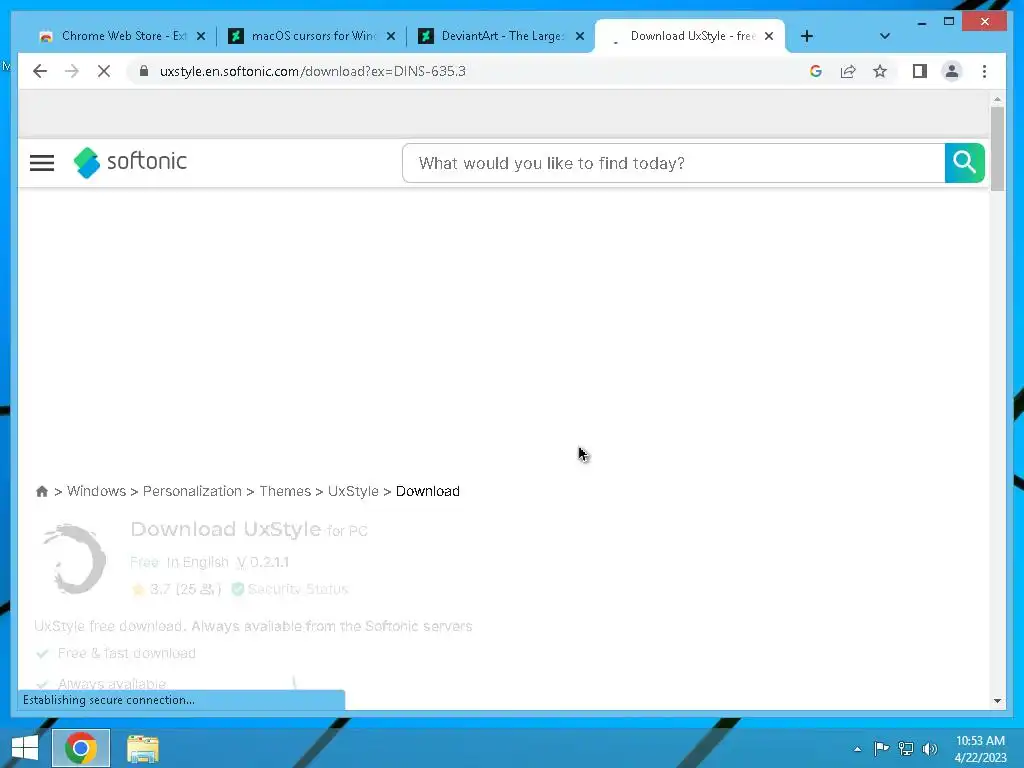Click the scrollbar up arrow
The height and width of the screenshot is (768, 1024).
pos(997,99)
